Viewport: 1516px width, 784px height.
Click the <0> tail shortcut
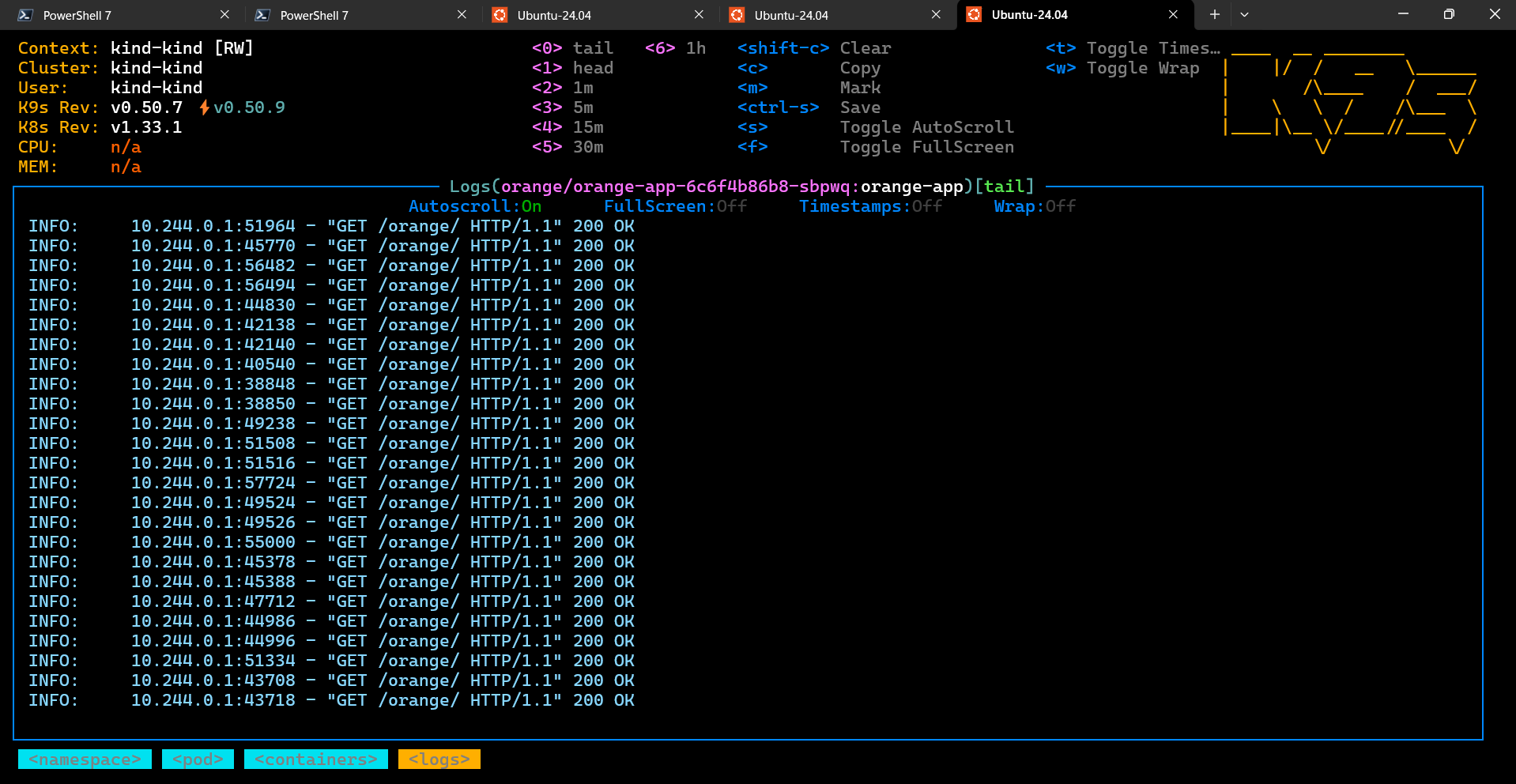click(572, 48)
